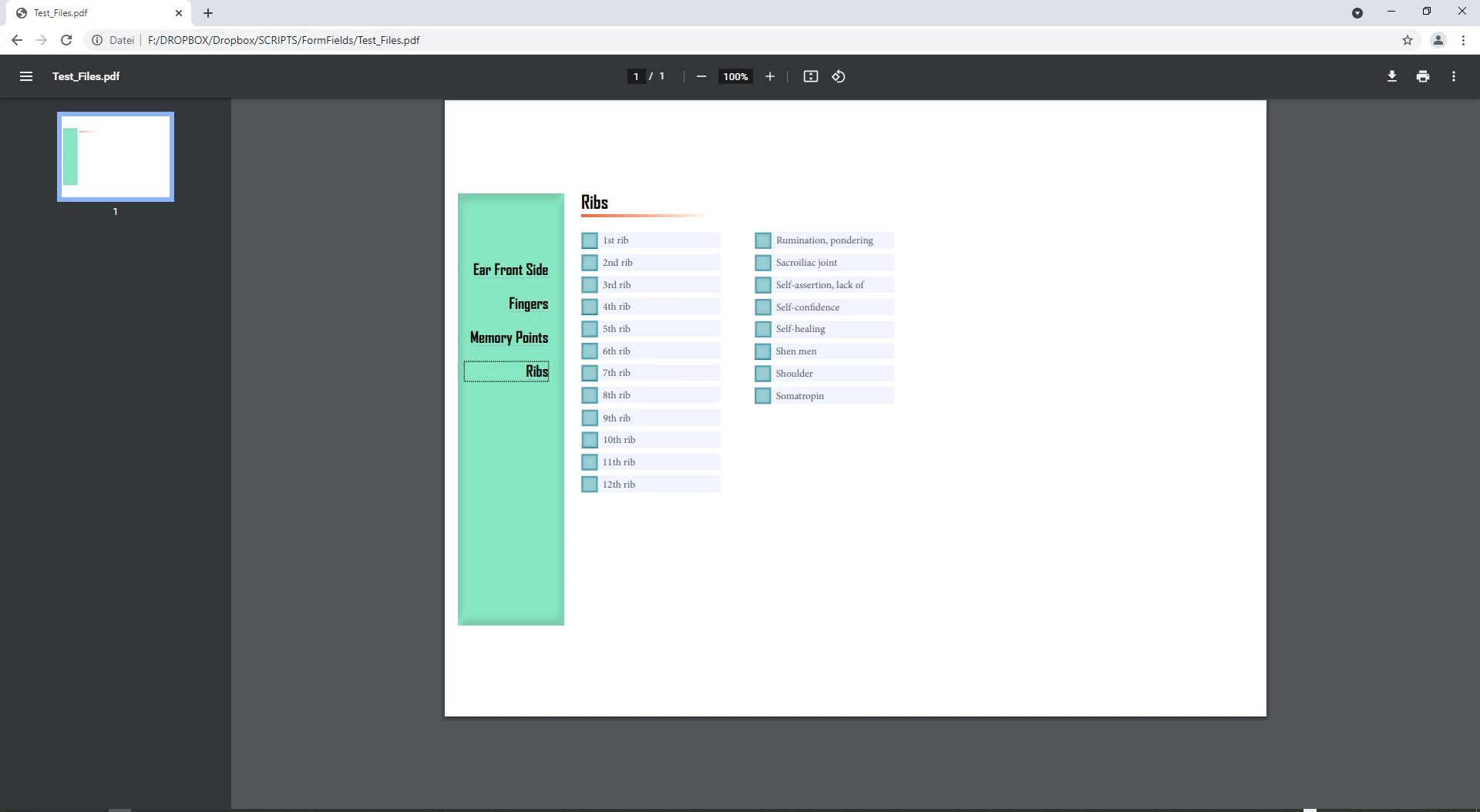Tick the Shen men checkbox

click(x=763, y=351)
